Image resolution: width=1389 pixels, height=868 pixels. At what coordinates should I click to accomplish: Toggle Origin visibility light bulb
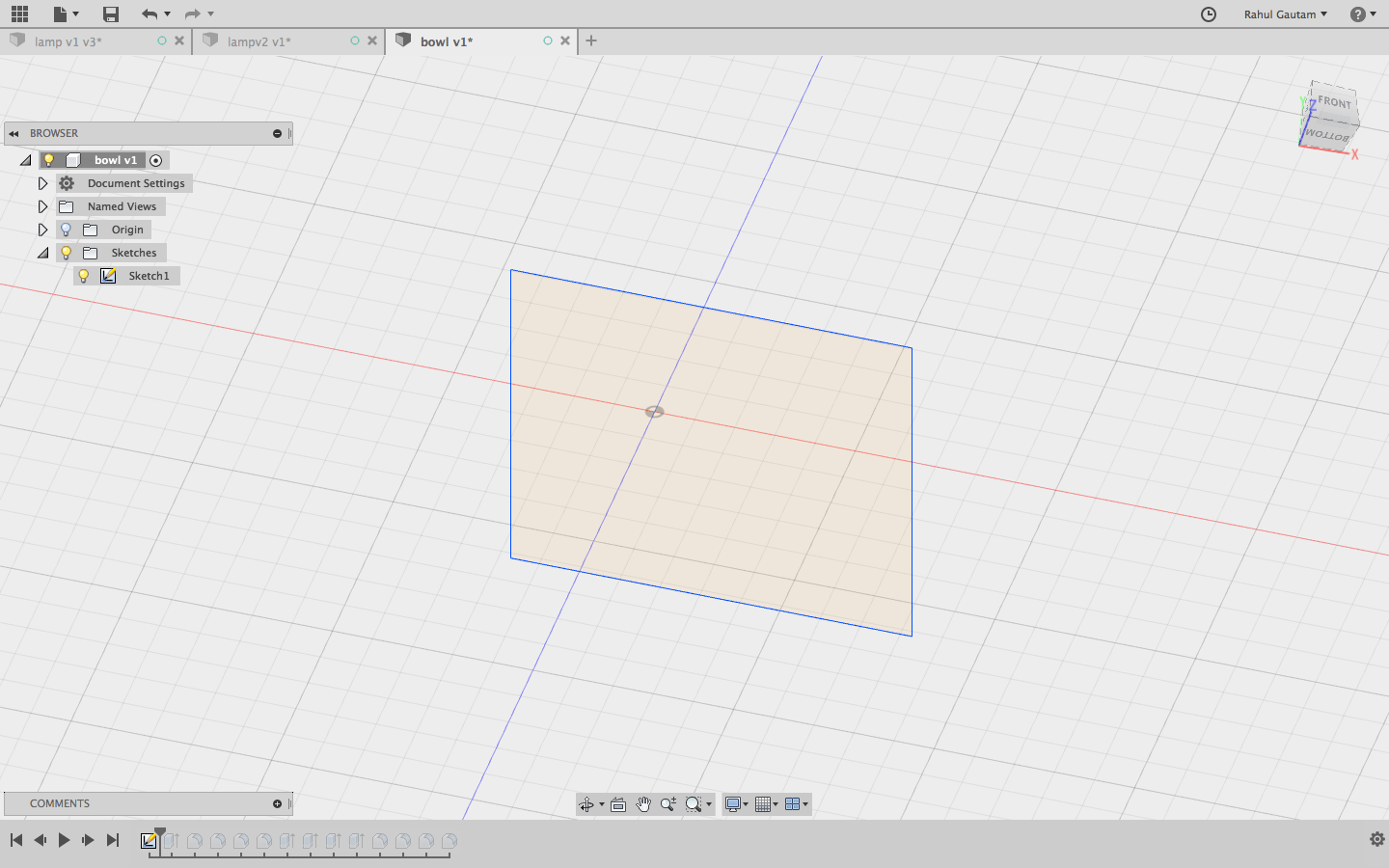pos(66,230)
